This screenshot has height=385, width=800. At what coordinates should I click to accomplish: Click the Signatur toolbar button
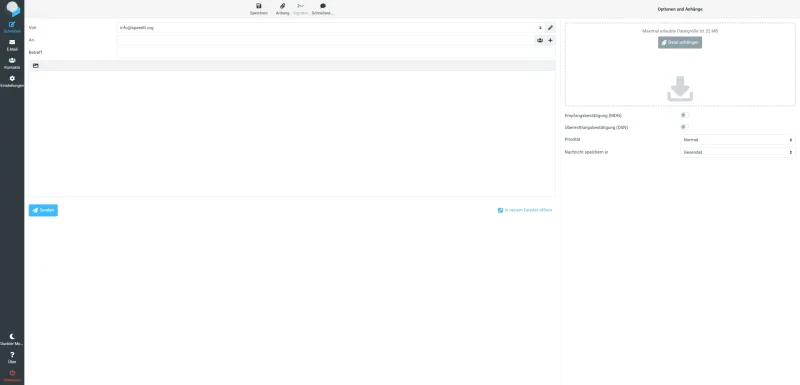click(x=301, y=9)
